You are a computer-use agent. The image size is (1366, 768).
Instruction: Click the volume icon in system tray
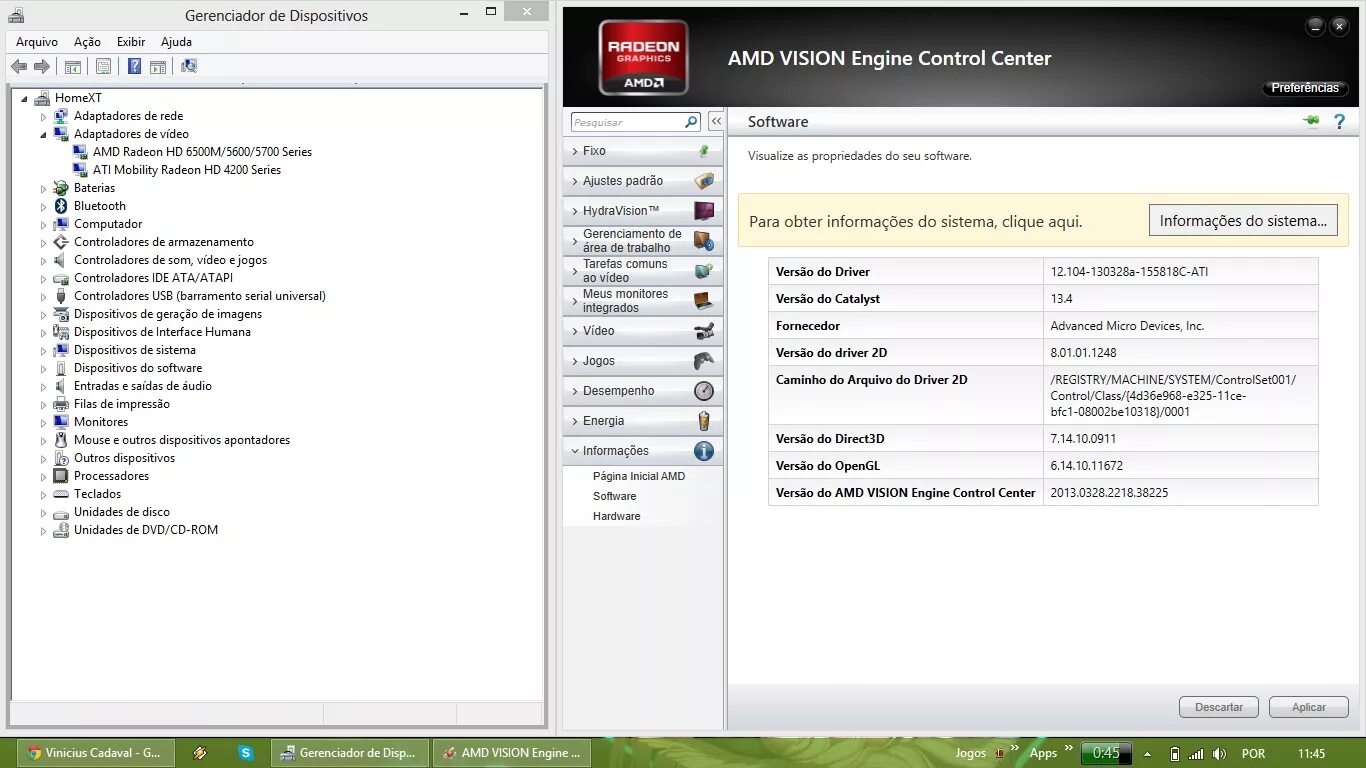[1219, 754]
